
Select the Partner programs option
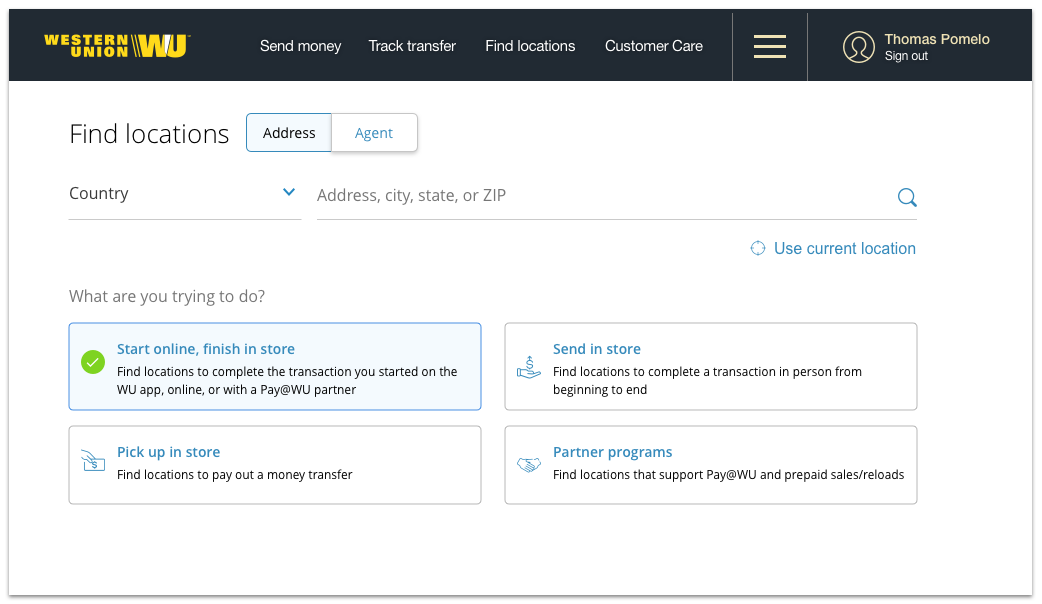[x=711, y=465]
